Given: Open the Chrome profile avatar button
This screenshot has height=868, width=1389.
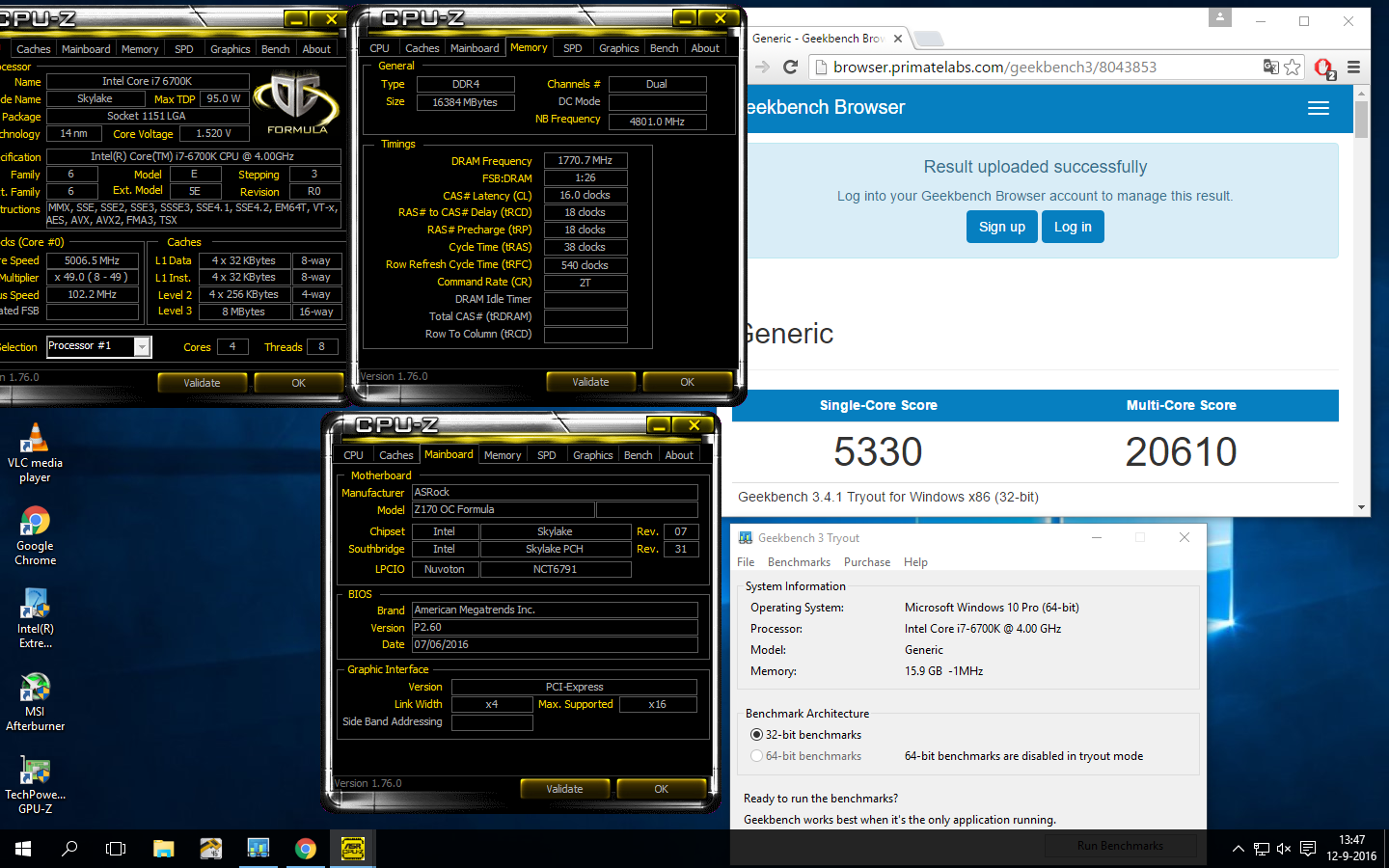Looking at the screenshot, I should (x=1220, y=17).
